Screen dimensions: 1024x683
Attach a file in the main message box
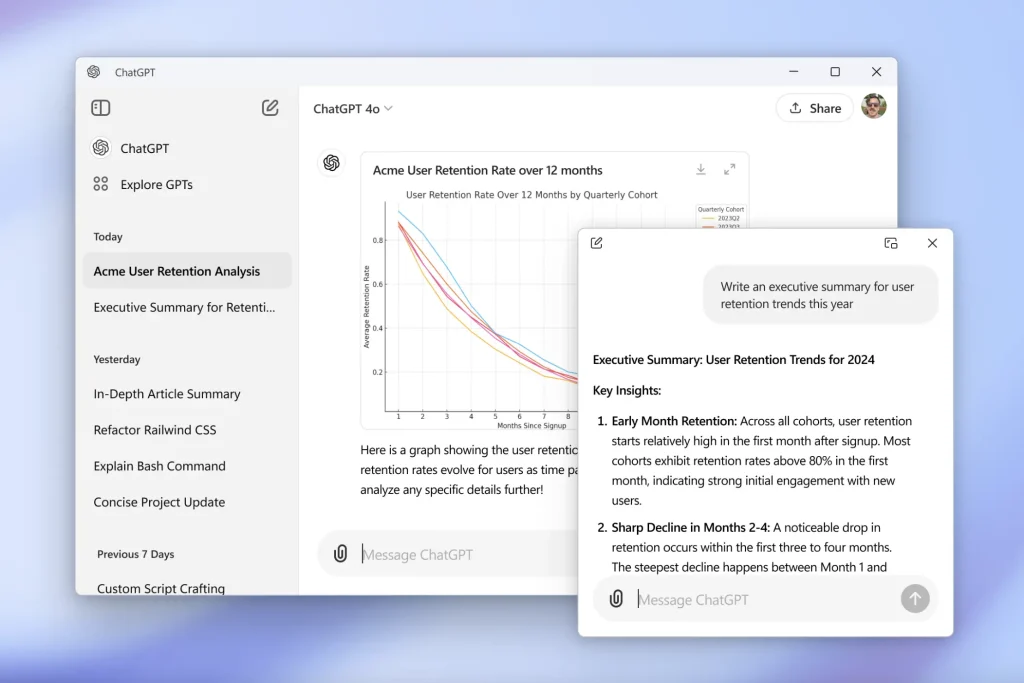click(341, 554)
